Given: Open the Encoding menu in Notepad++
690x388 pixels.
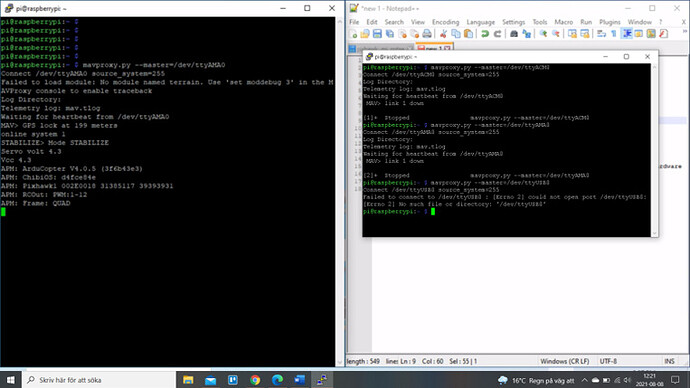Looking at the screenshot, I should (x=445, y=22).
